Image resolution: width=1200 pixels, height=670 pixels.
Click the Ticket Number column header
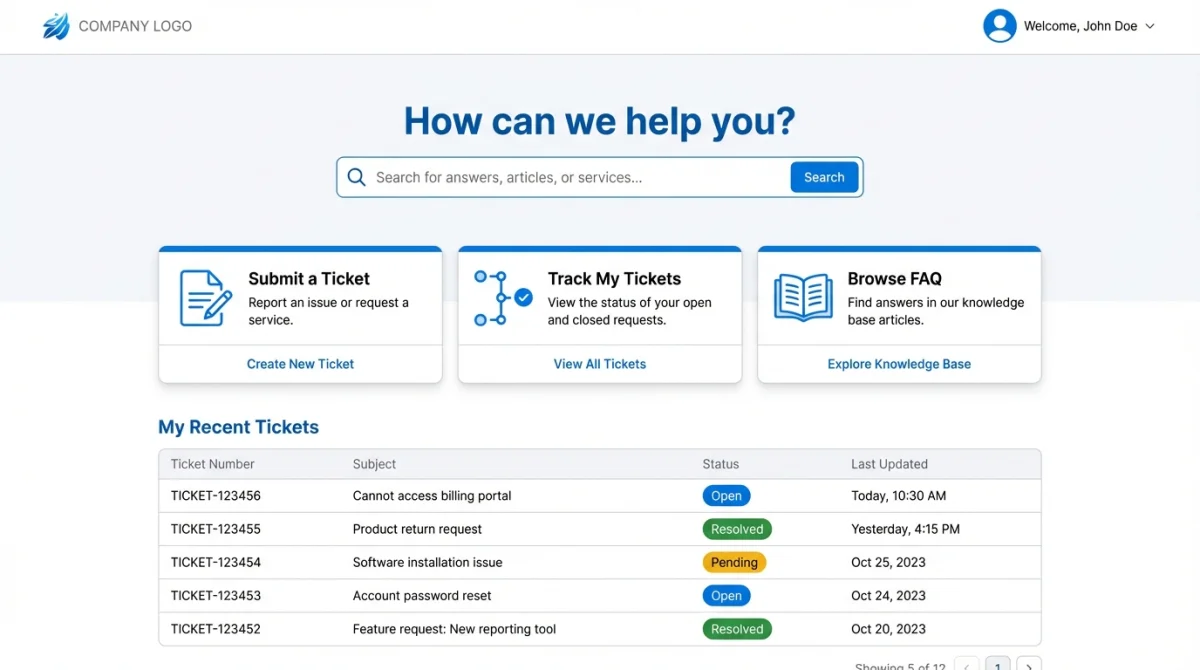point(212,464)
